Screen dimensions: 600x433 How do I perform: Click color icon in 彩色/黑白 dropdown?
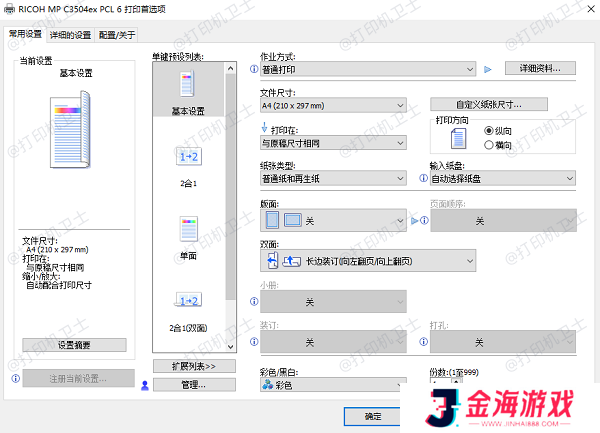click(x=267, y=384)
